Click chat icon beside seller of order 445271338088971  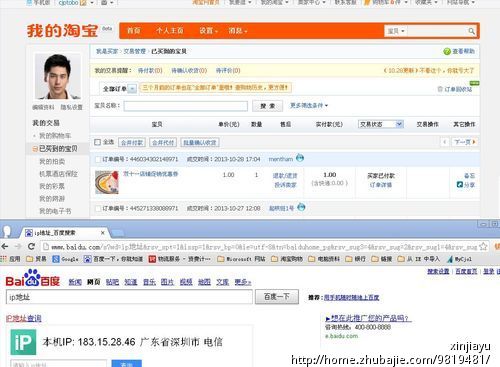pos(301,207)
